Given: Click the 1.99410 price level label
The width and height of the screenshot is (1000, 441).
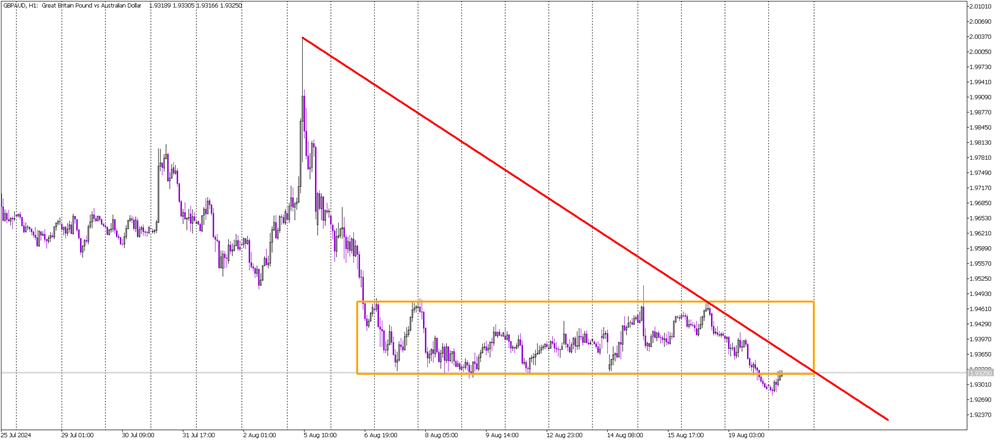Looking at the screenshot, I should (x=982, y=82).
